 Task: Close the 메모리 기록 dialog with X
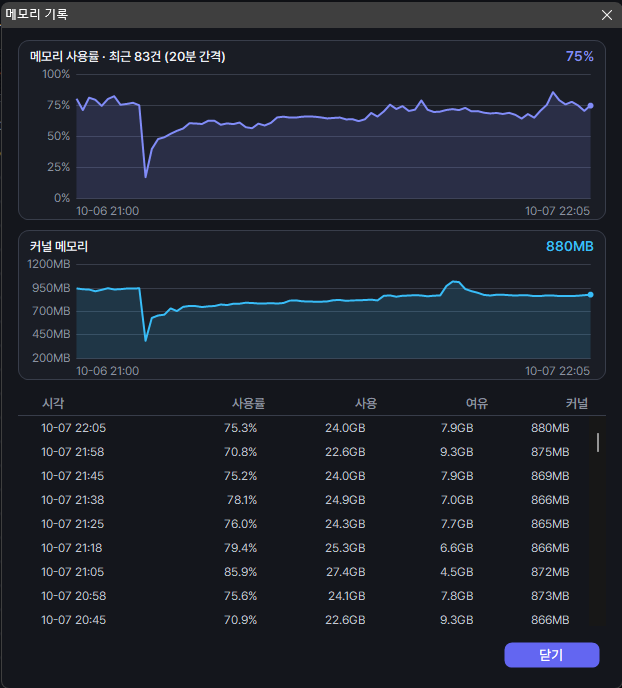[607, 15]
